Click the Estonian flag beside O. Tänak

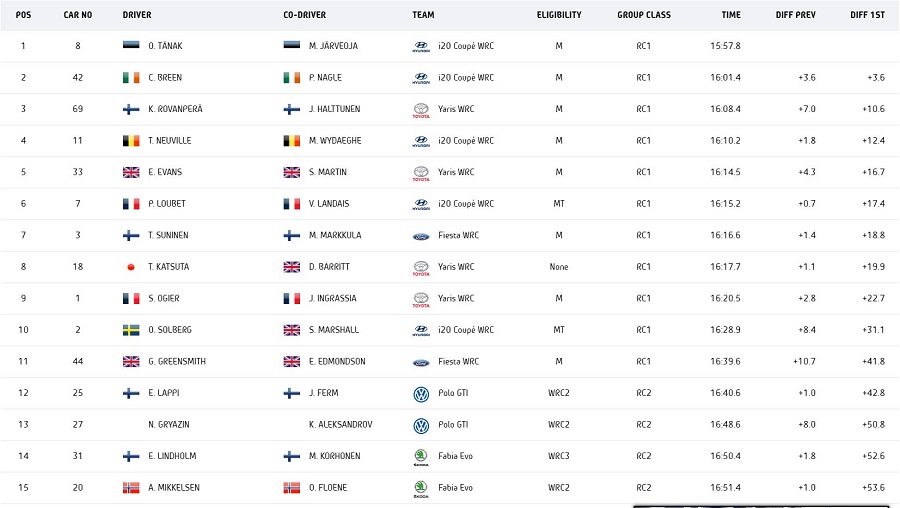[x=131, y=46]
